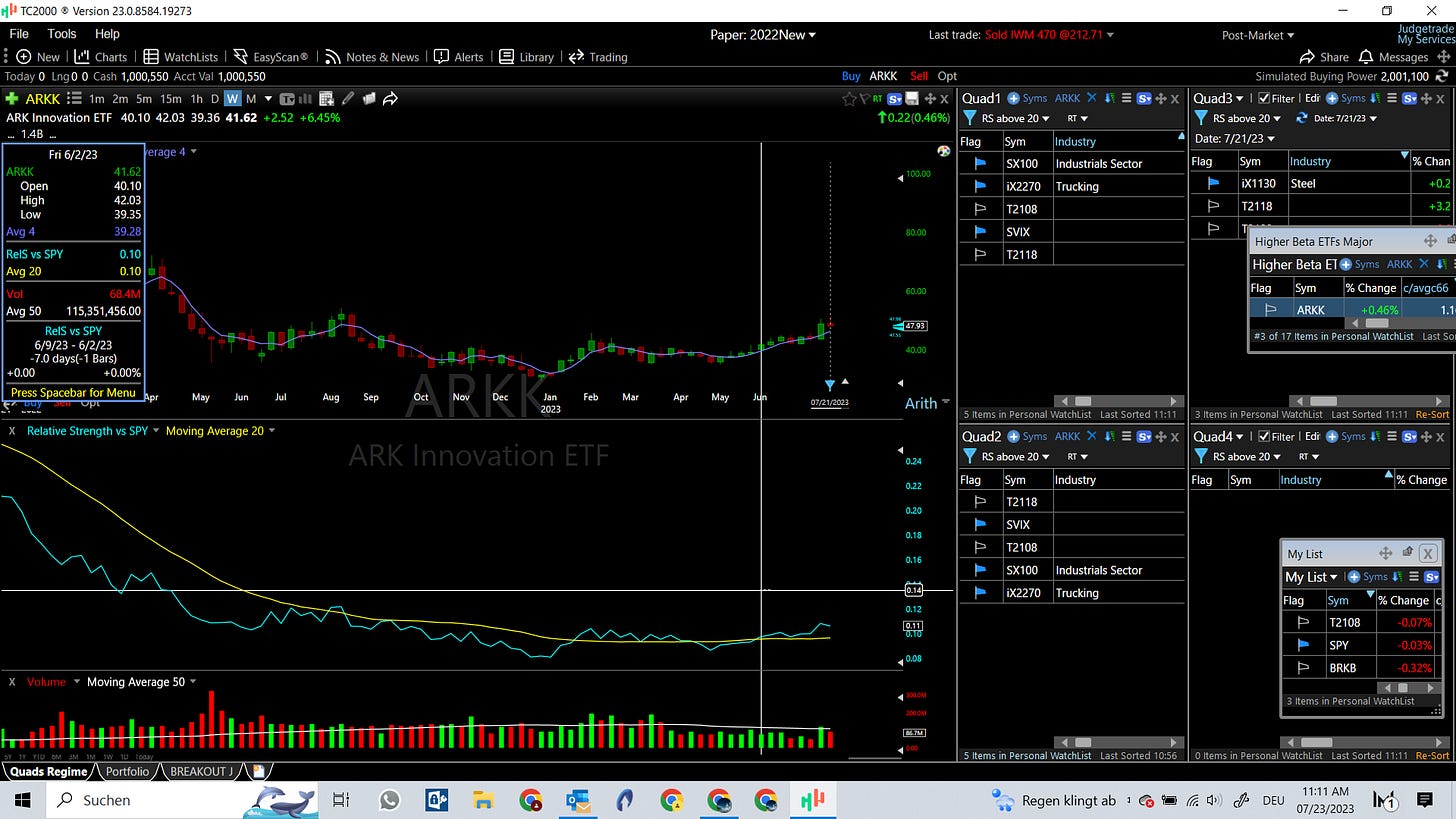Open the TC2000 app in Windows taskbar
Image resolution: width=1456 pixels, height=819 pixels.
pyautogui.click(x=812, y=800)
